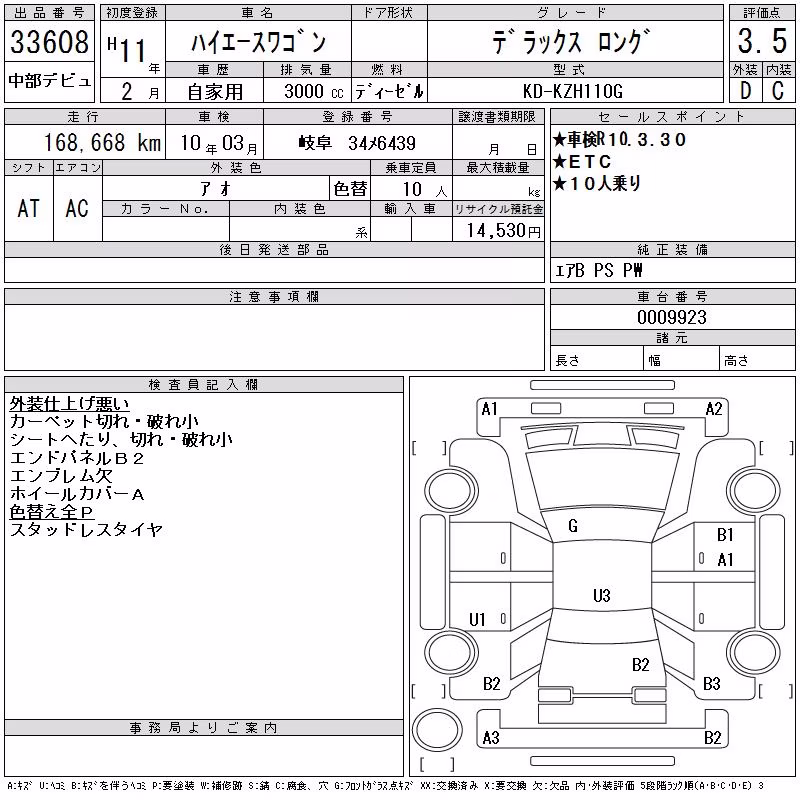Click recycle deposit 14,530円

tap(503, 231)
